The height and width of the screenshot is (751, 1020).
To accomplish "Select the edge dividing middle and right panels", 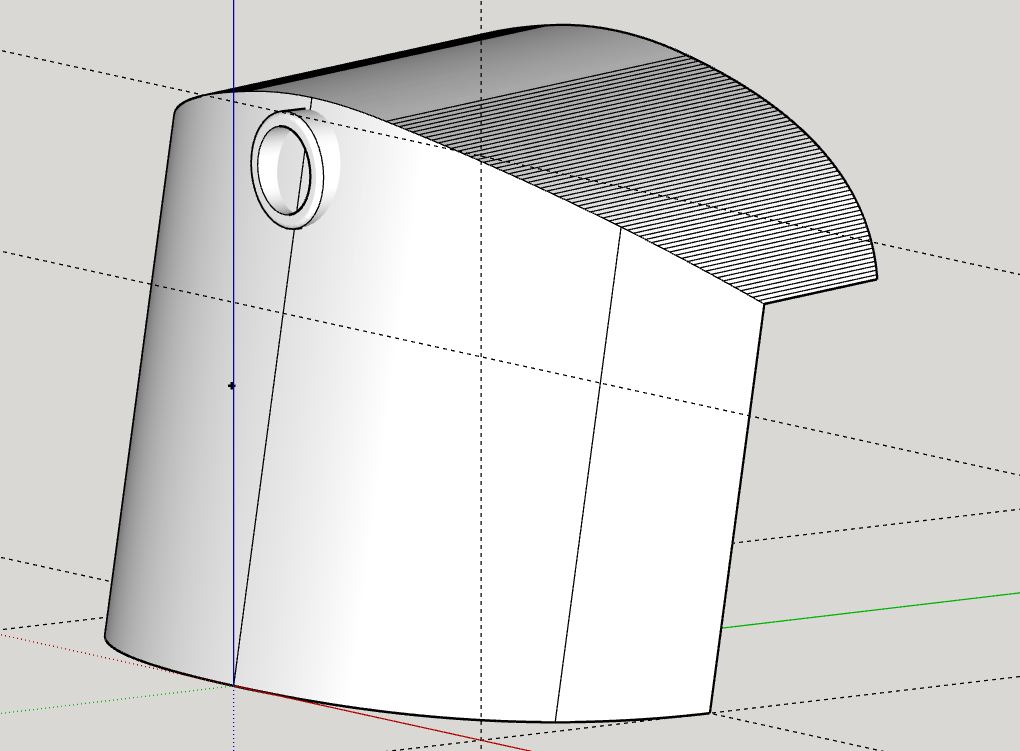I will pyautogui.click(x=590, y=470).
